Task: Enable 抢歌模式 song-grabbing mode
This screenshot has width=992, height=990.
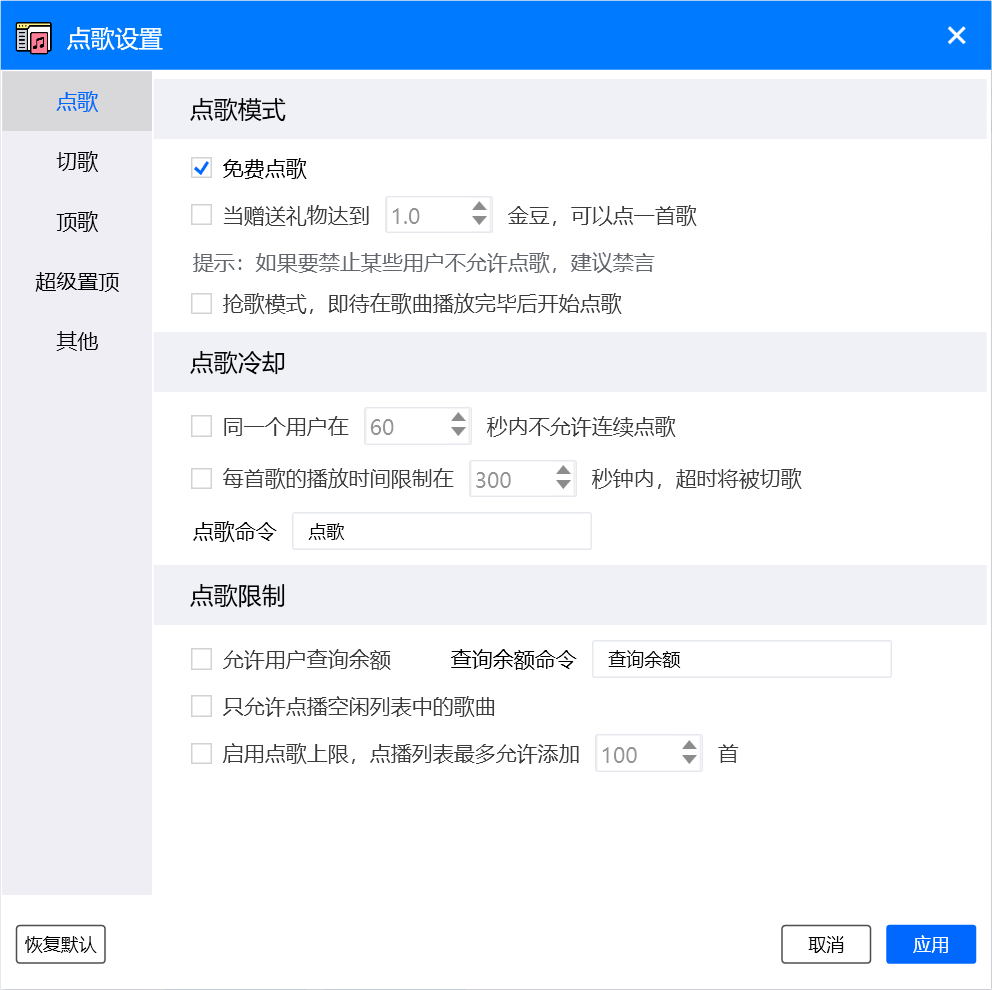Action: (200, 303)
